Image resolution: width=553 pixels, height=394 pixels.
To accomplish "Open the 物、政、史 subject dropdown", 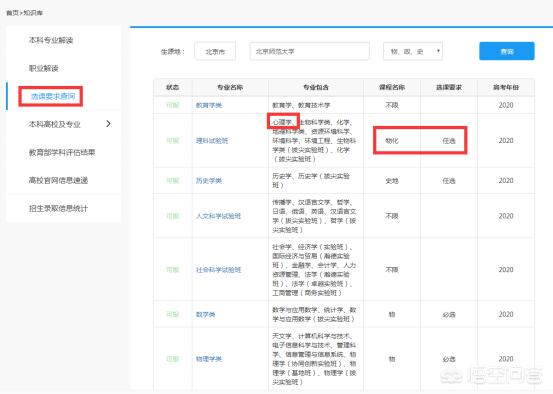I will (x=413, y=51).
